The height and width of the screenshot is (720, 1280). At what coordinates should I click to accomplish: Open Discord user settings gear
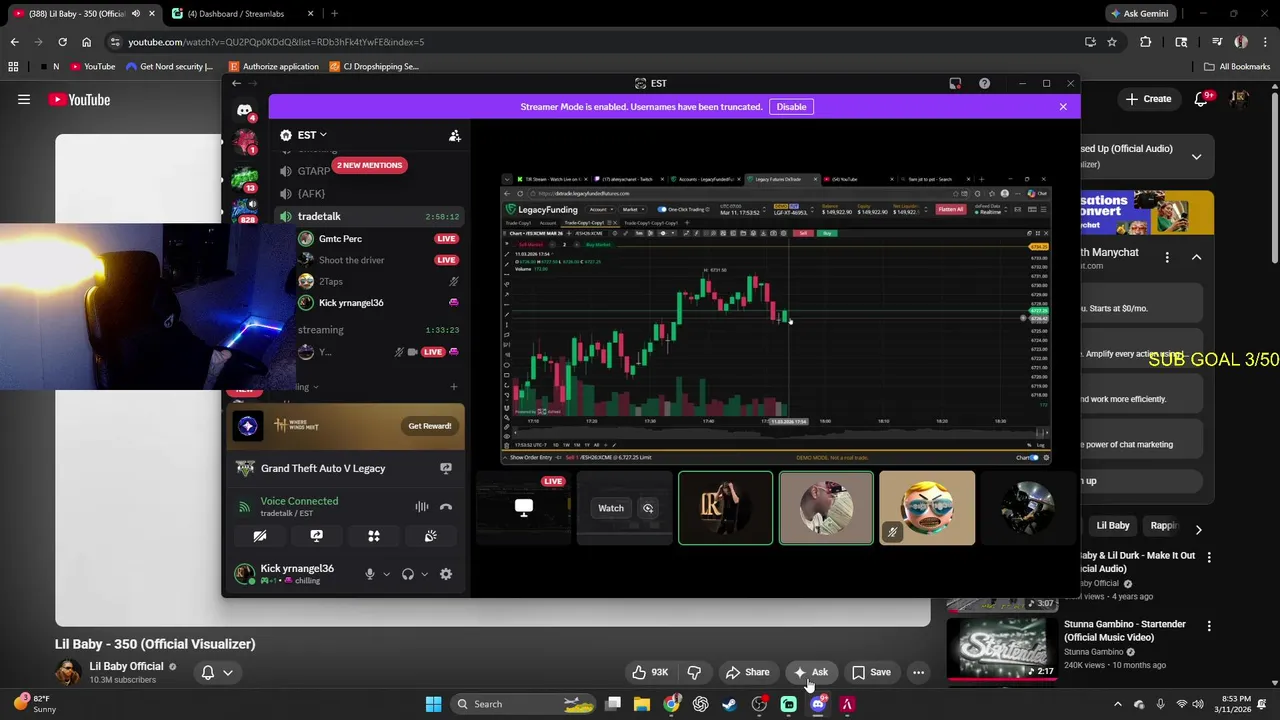[446, 574]
